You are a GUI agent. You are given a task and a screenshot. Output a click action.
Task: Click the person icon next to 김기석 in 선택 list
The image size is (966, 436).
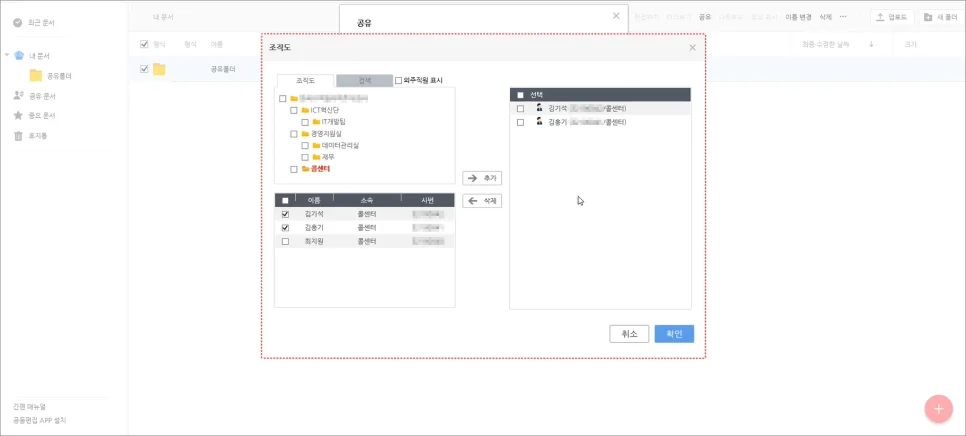pos(539,108)
